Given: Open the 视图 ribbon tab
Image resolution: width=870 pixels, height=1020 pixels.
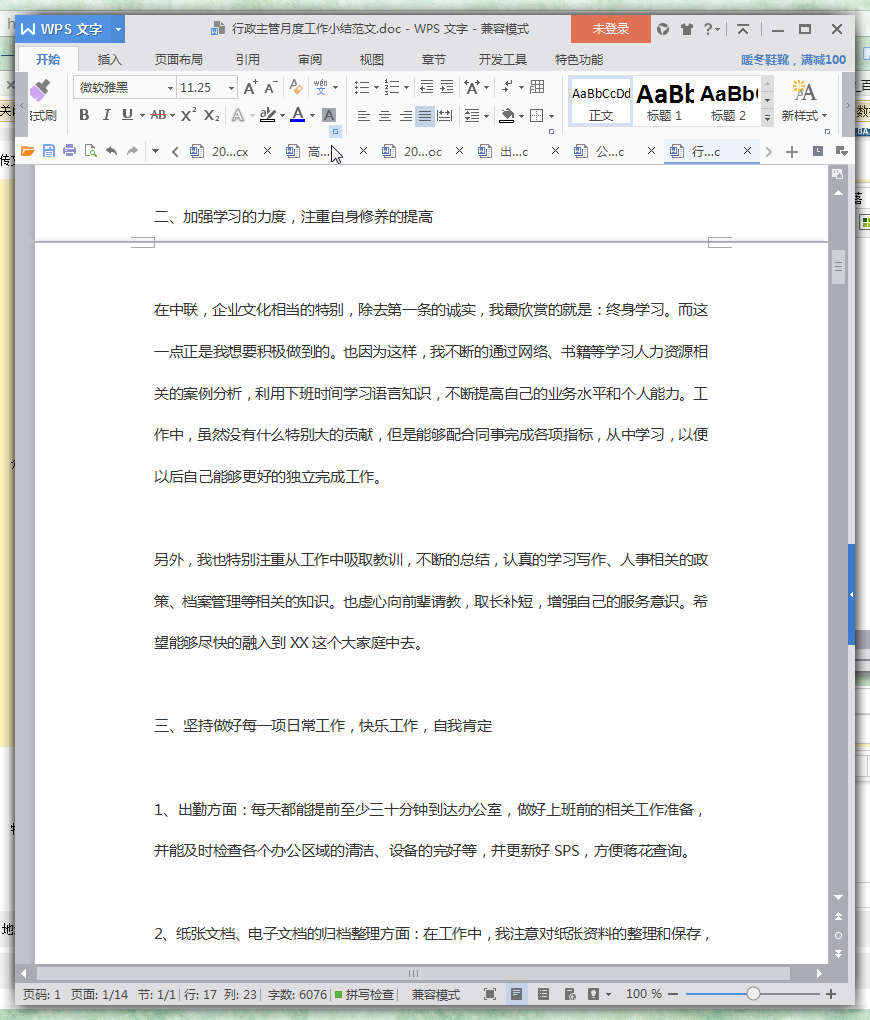Looking at the screenshot, I should [372, 60].
